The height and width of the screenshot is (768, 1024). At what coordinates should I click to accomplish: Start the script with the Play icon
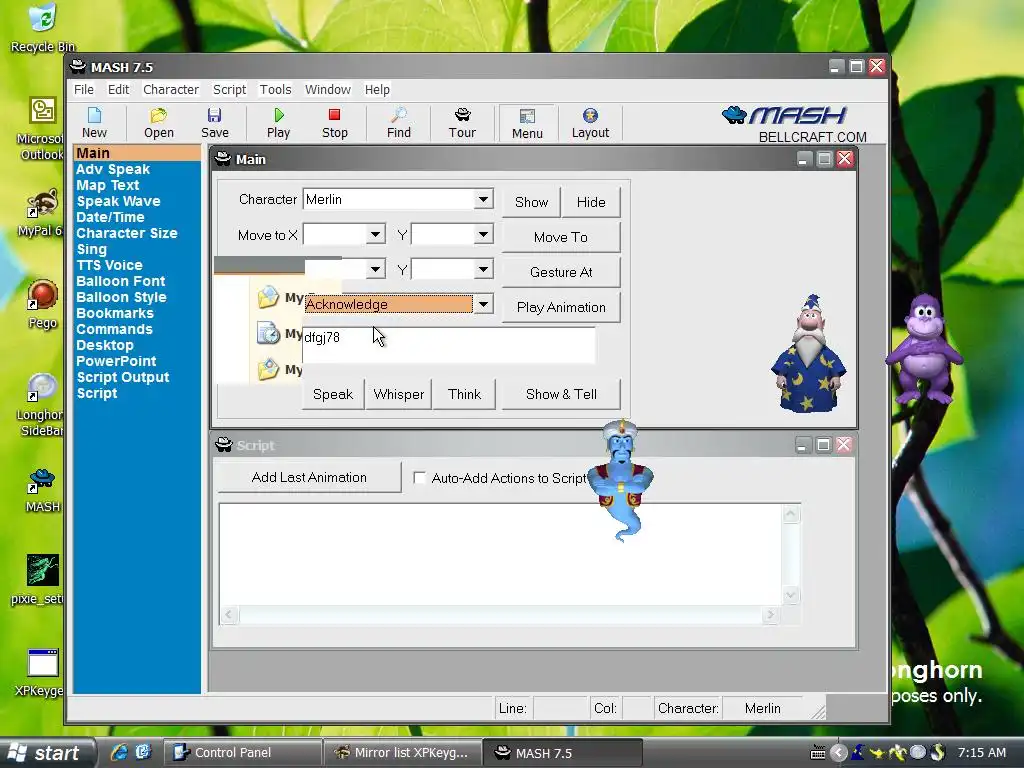click(x=278, y=123)
